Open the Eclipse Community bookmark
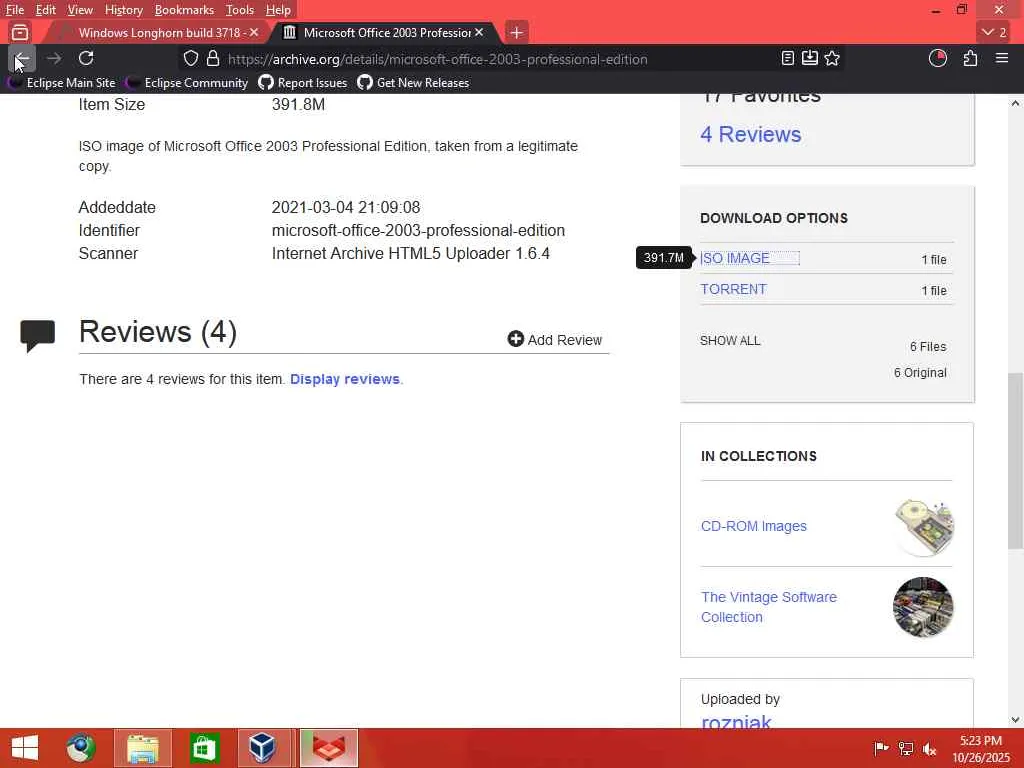The width and height of the screenshot is (1024, 768). [x=187, y=83]
